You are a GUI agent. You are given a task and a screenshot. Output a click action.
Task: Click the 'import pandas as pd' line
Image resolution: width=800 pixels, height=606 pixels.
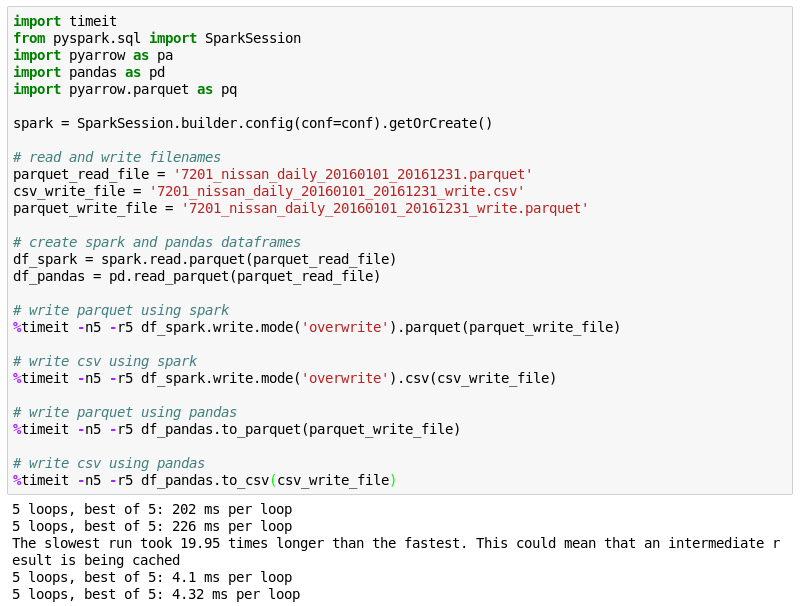(89, 72)
